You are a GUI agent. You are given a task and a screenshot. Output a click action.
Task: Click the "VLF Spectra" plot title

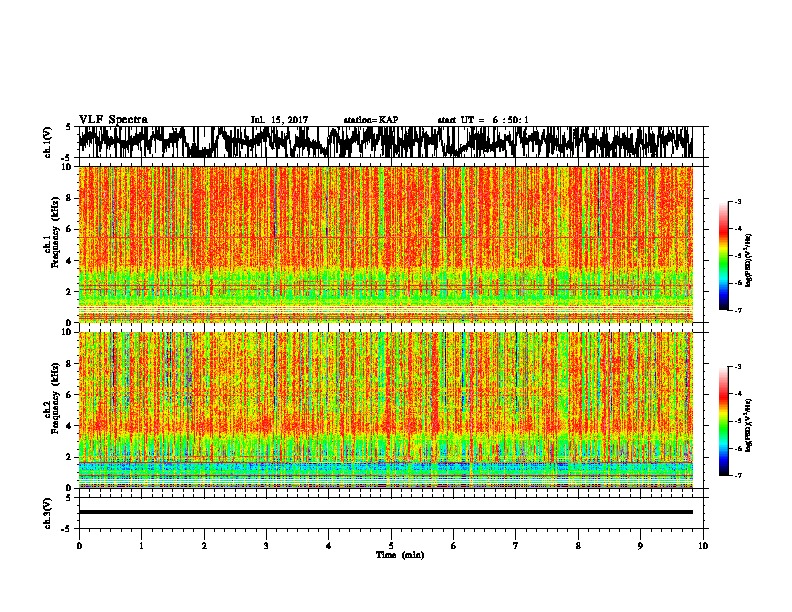pyautogui.click(x=113, y=120)
